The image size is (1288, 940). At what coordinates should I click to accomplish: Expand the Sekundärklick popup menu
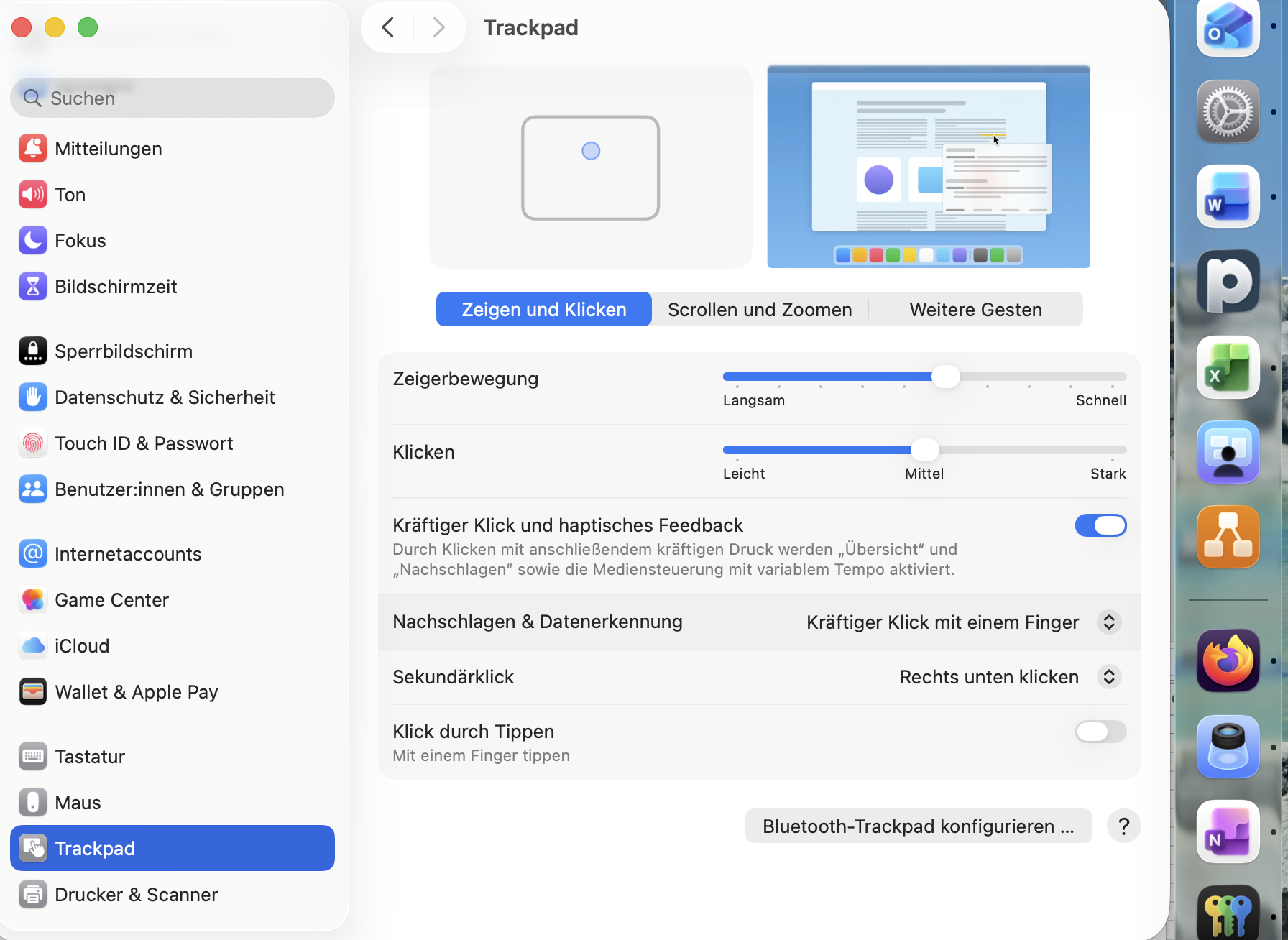click(1109, 677)
